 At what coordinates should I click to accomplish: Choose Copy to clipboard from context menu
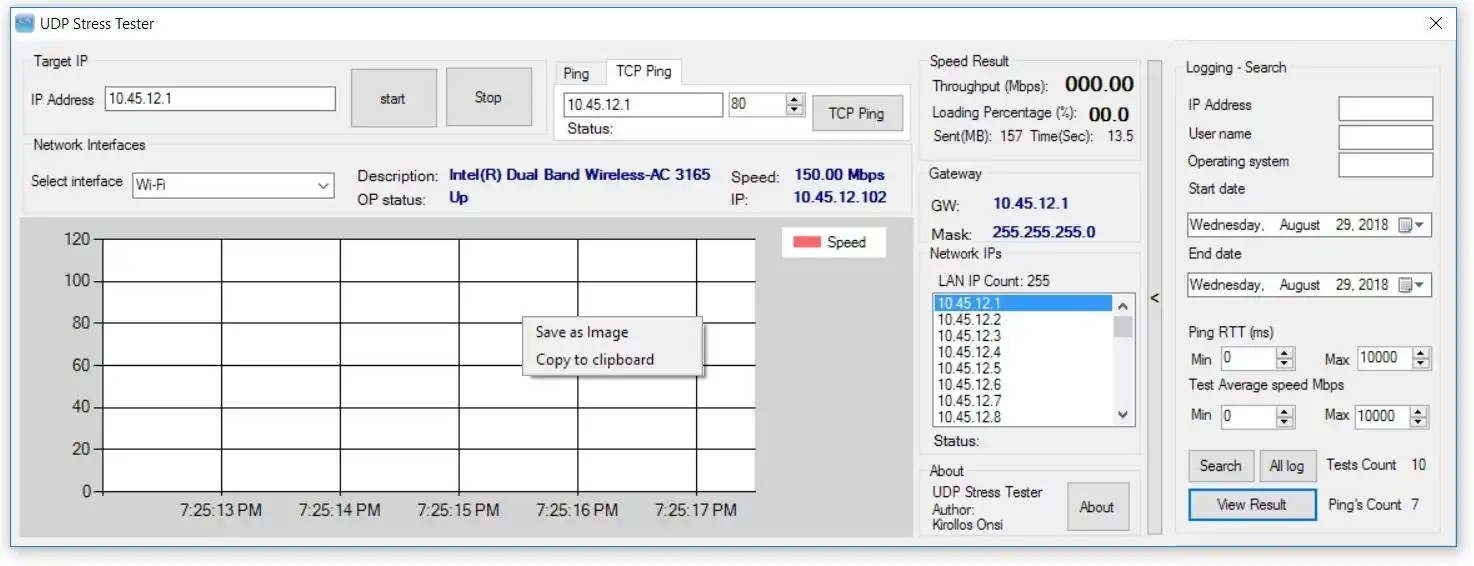click(612, 360)
